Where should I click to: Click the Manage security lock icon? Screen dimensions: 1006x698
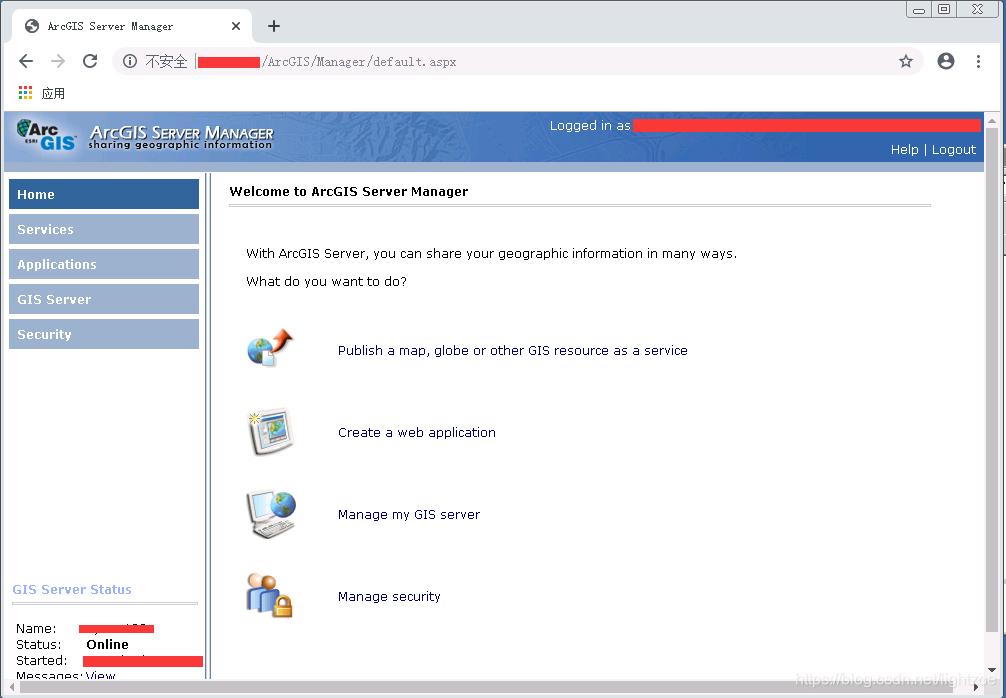[x=269, y=595]
